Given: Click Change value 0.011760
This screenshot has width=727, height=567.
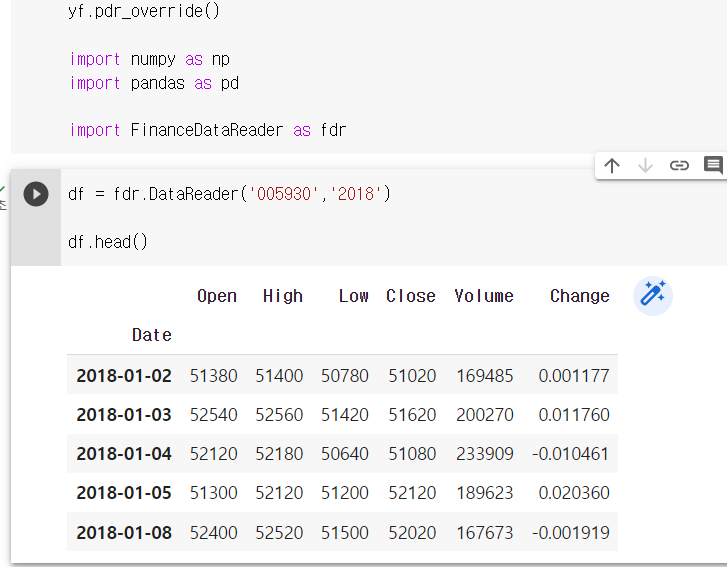Looking at the screenshot, I should pyautogui.click(x=574, y=414).
